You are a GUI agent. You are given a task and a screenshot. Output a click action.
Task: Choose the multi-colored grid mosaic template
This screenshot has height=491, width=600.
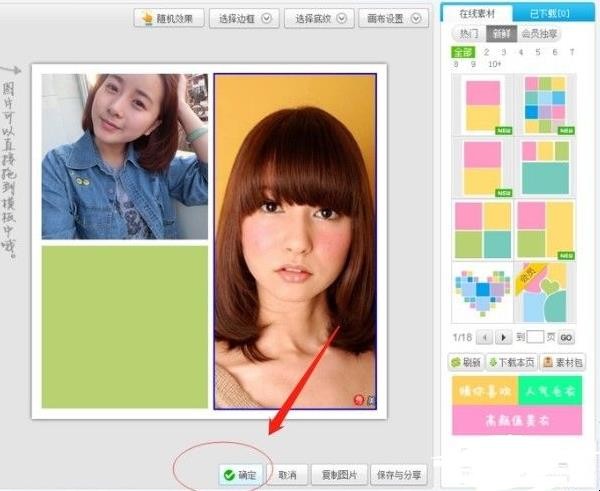pos(545,105)
